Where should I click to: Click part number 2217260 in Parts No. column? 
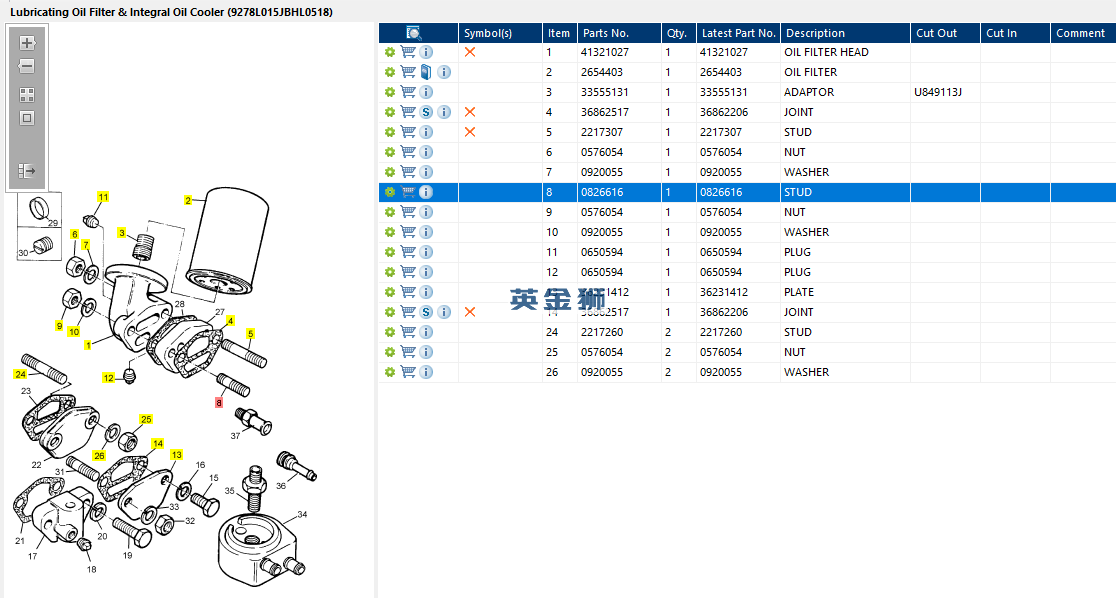point(602,332)
